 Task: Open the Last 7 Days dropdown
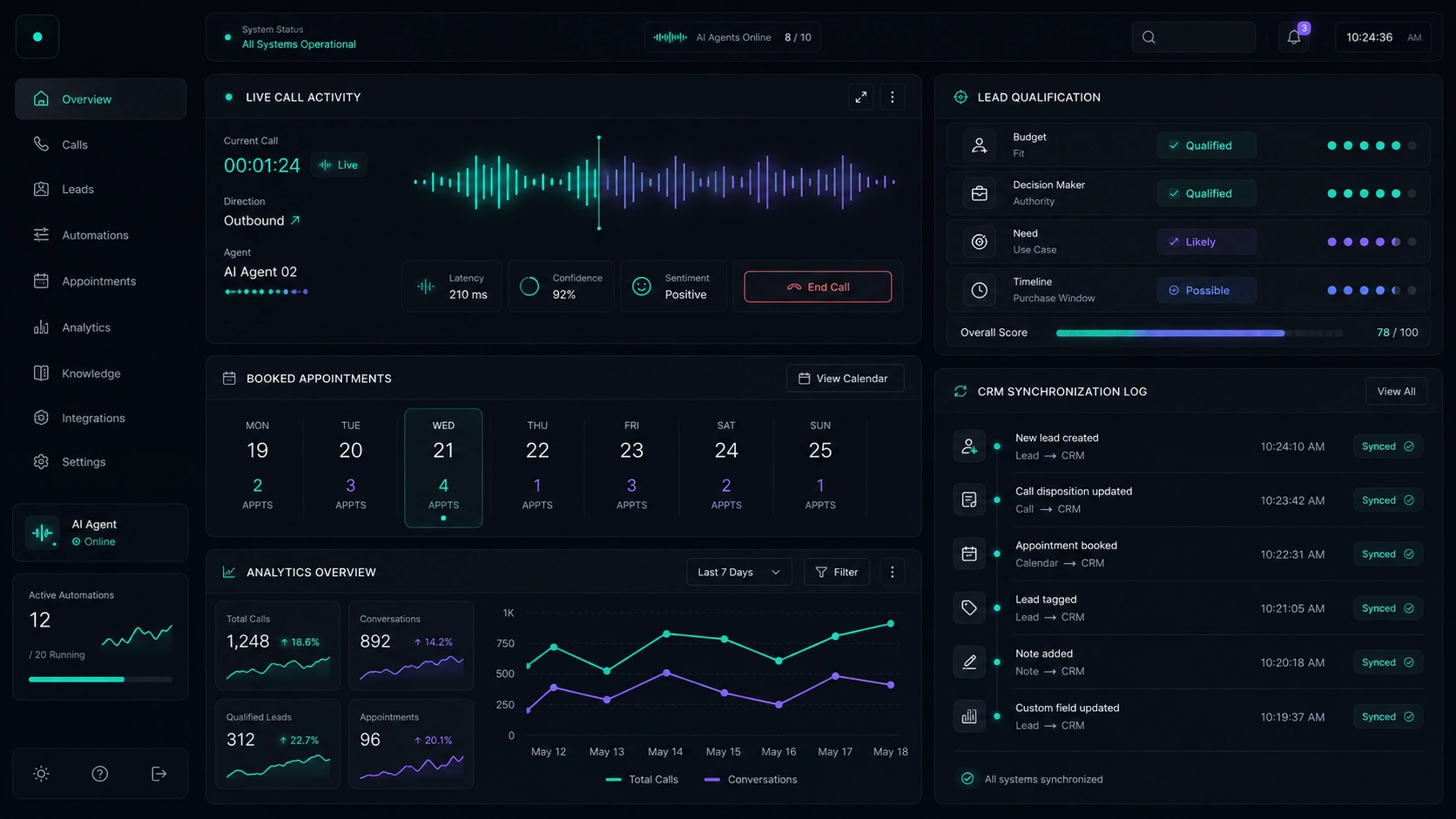click(x=739, y=572)
